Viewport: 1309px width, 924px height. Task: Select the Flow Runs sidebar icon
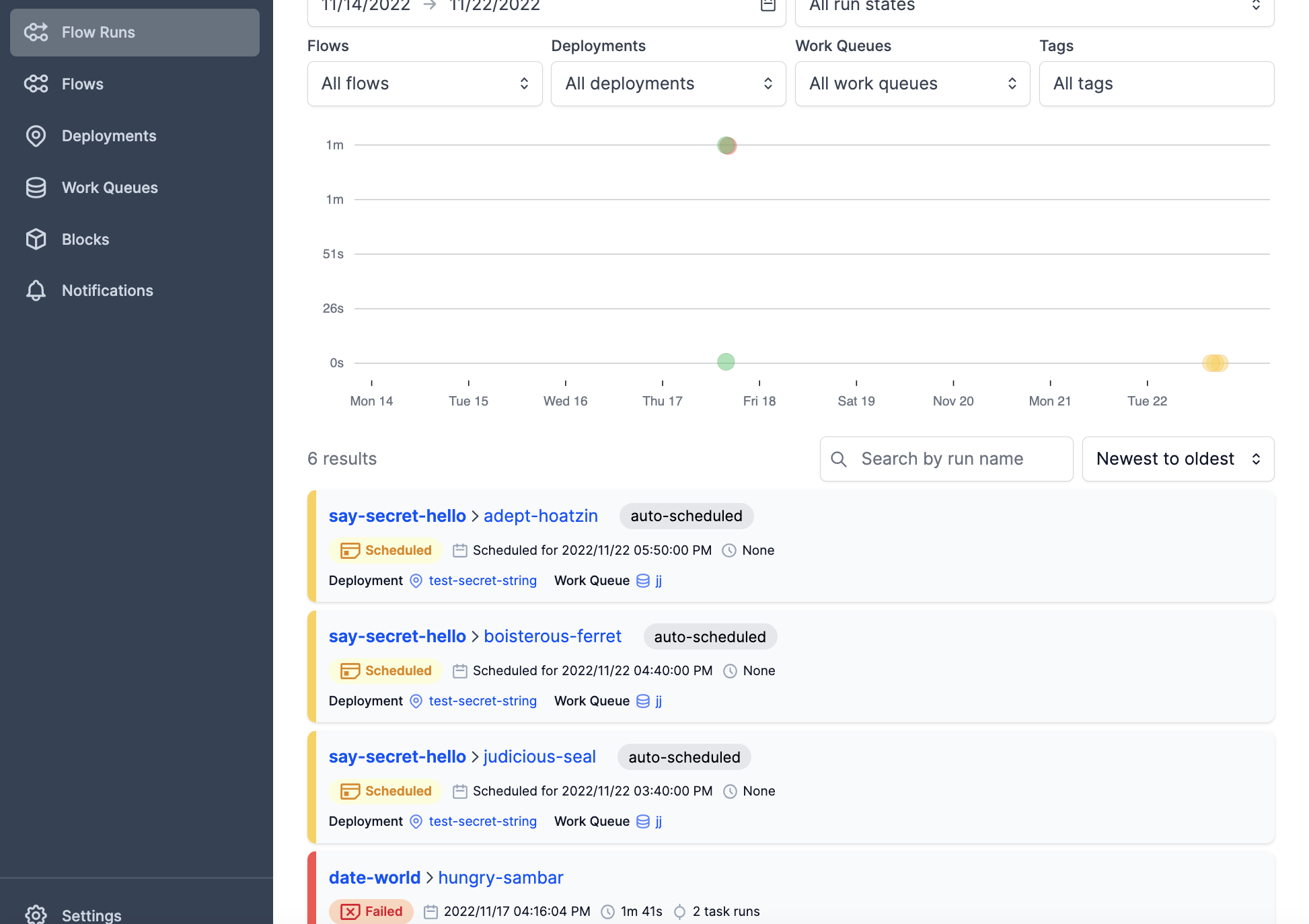click(x=36, y=32)
